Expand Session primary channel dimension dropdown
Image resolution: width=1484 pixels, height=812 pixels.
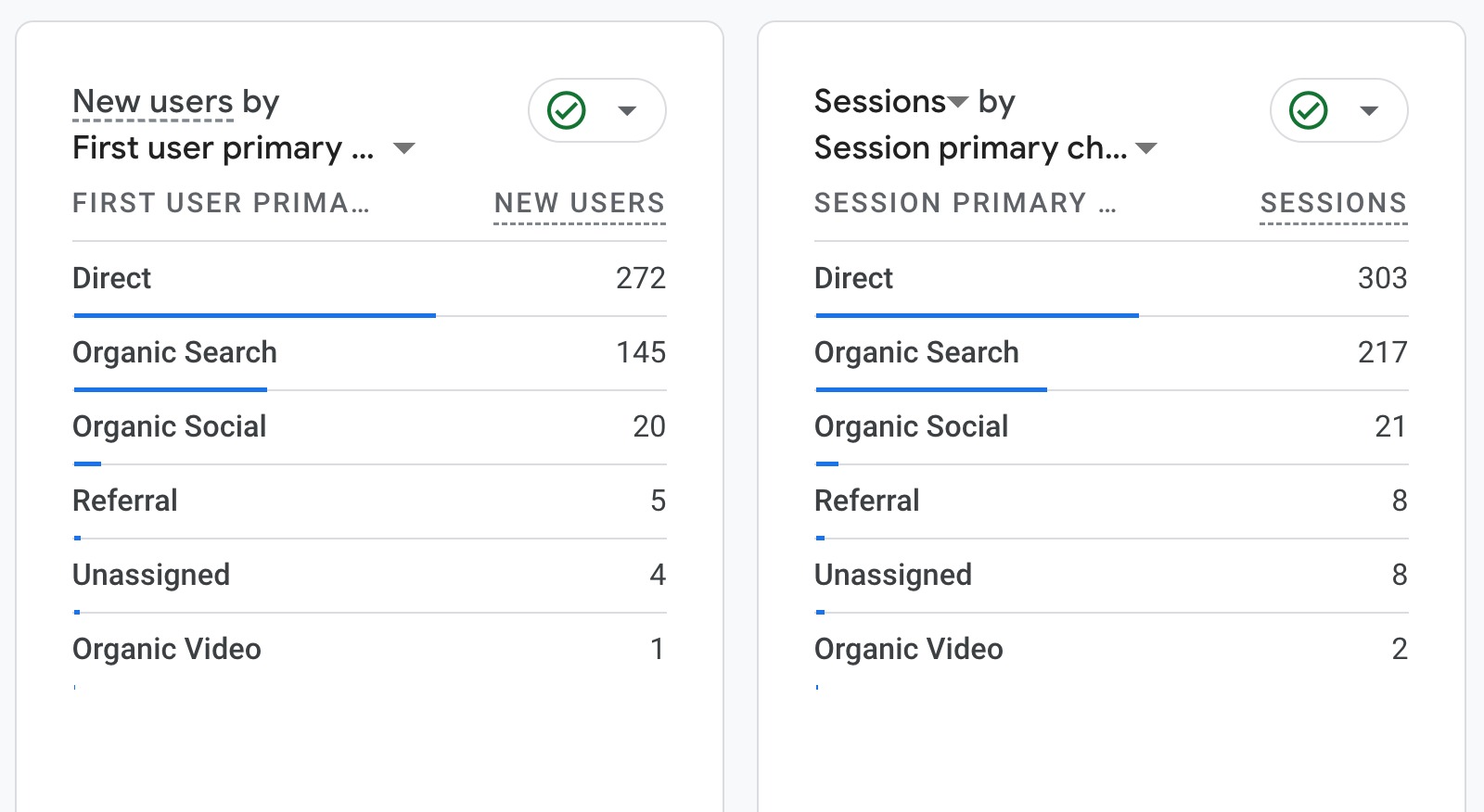(1146, 148)
